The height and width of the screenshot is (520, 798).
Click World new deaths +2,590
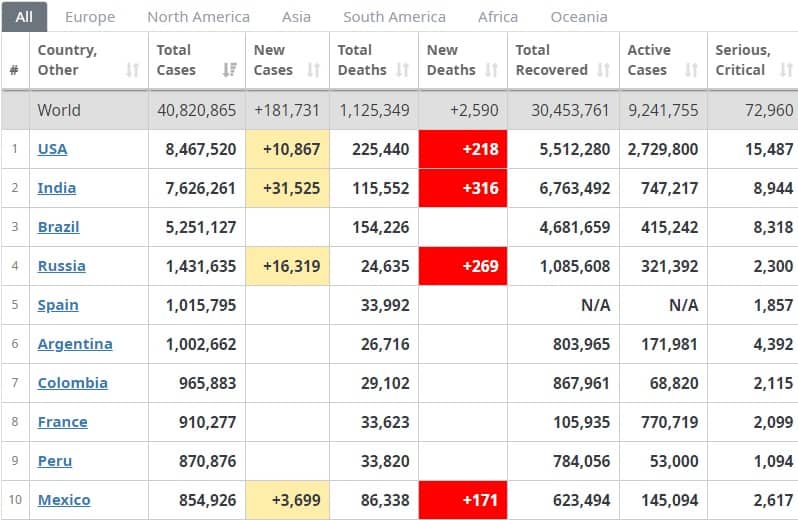tap(474, 110)
